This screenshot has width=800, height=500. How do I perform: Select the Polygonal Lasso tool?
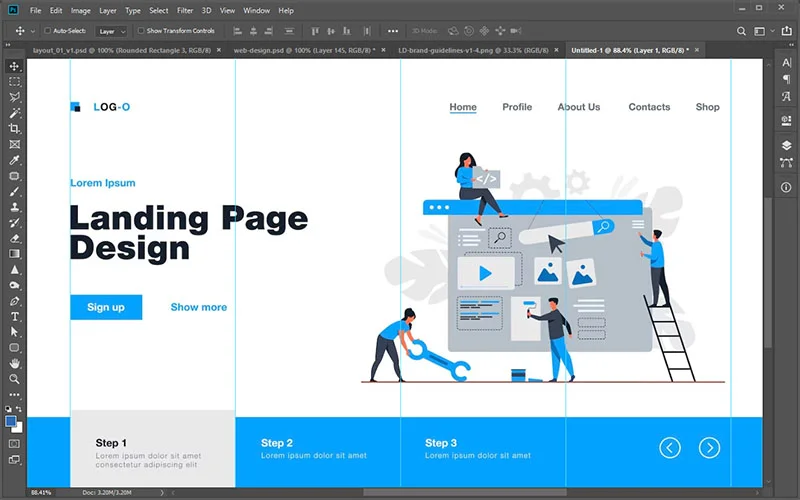click(x=14, y=97)
